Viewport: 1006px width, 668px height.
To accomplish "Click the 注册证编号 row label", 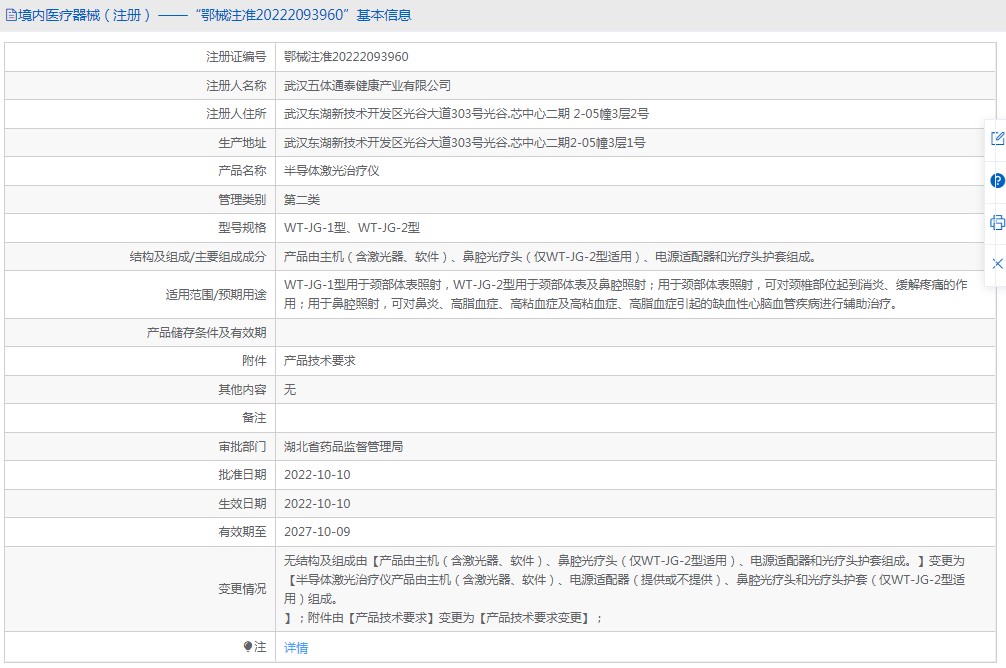I will coord(235,56).
